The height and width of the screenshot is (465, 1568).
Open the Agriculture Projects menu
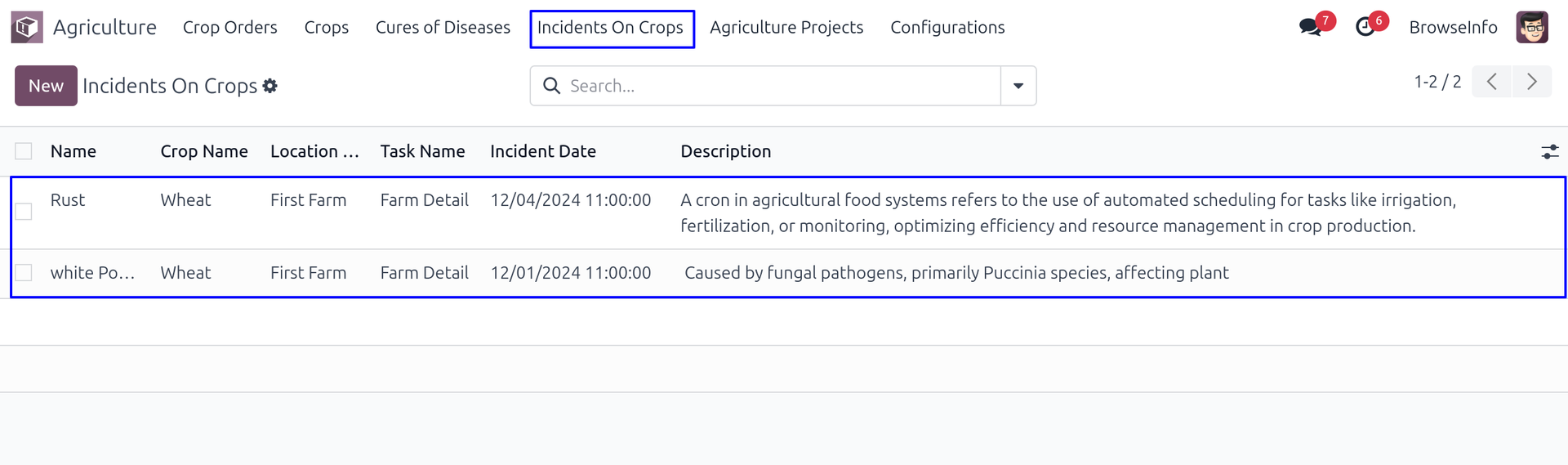pos(786,28)
